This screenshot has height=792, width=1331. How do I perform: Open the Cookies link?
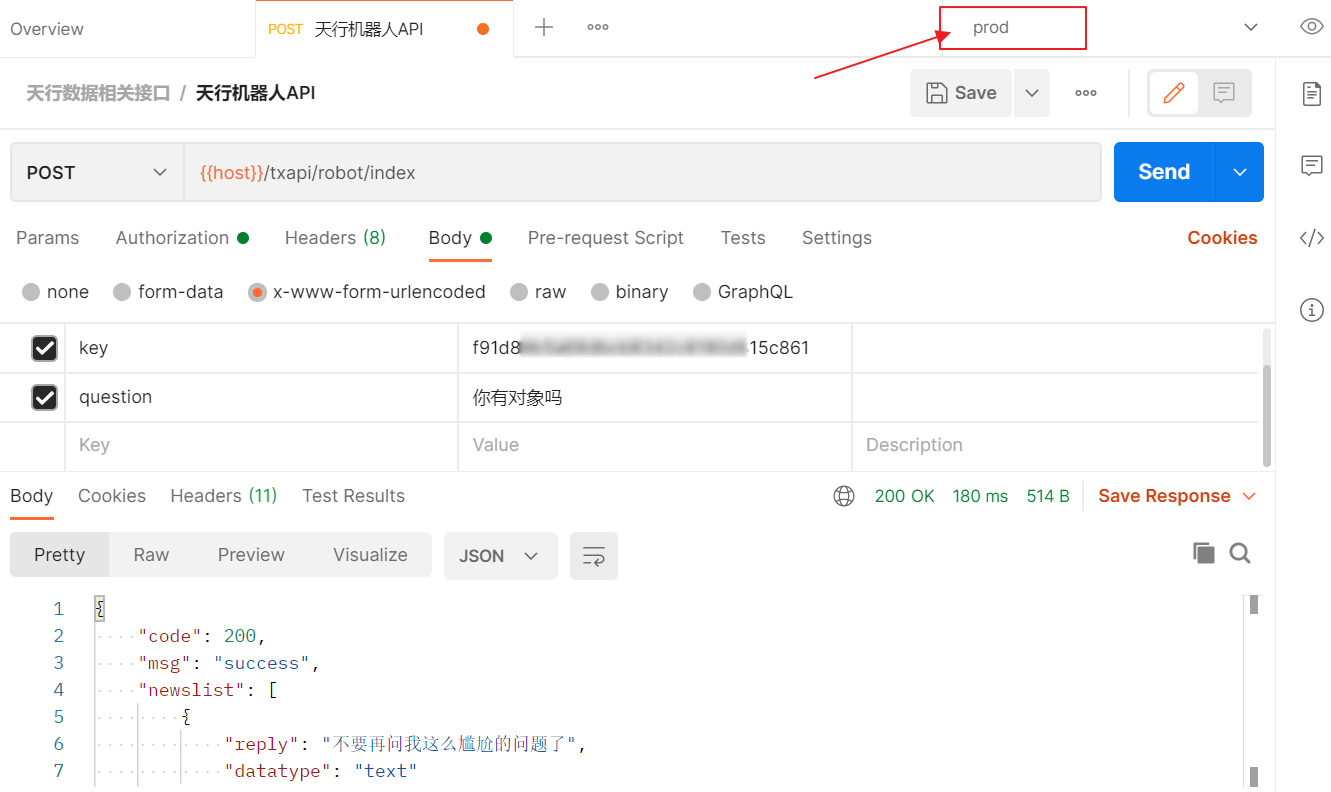[x=1222, y=238]
